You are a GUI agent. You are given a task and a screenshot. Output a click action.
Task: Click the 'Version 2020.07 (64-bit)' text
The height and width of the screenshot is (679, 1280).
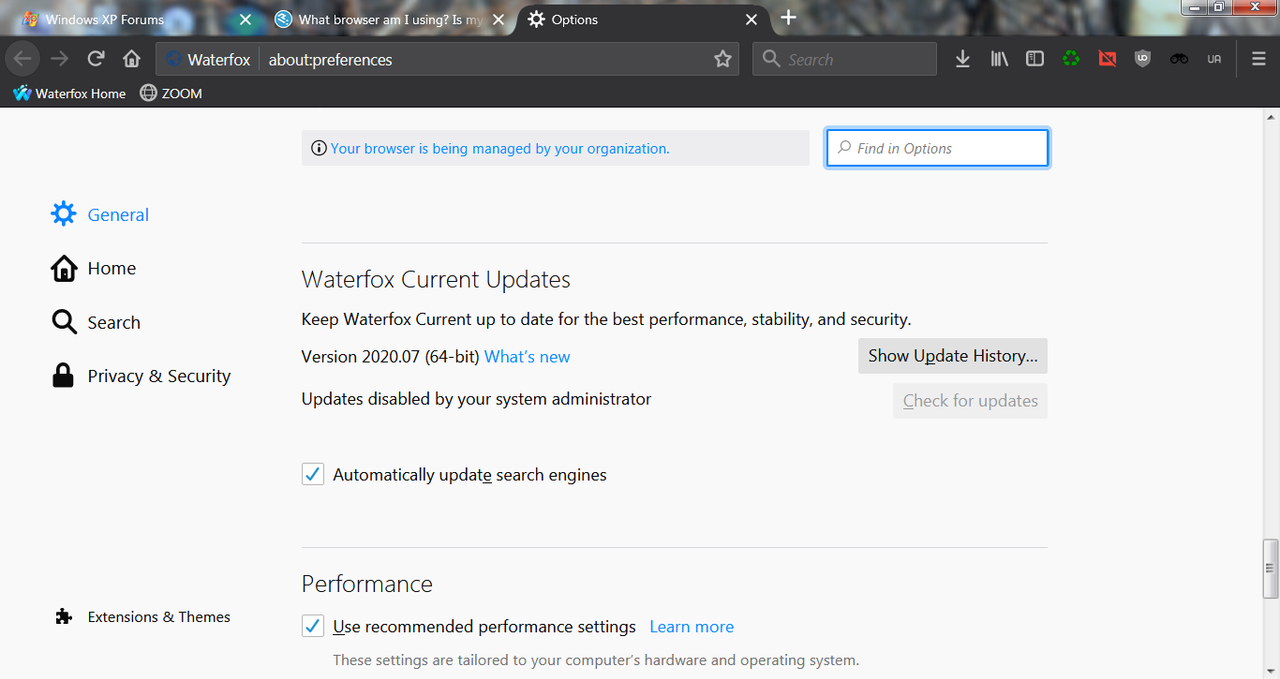click(x=391, y=356)
